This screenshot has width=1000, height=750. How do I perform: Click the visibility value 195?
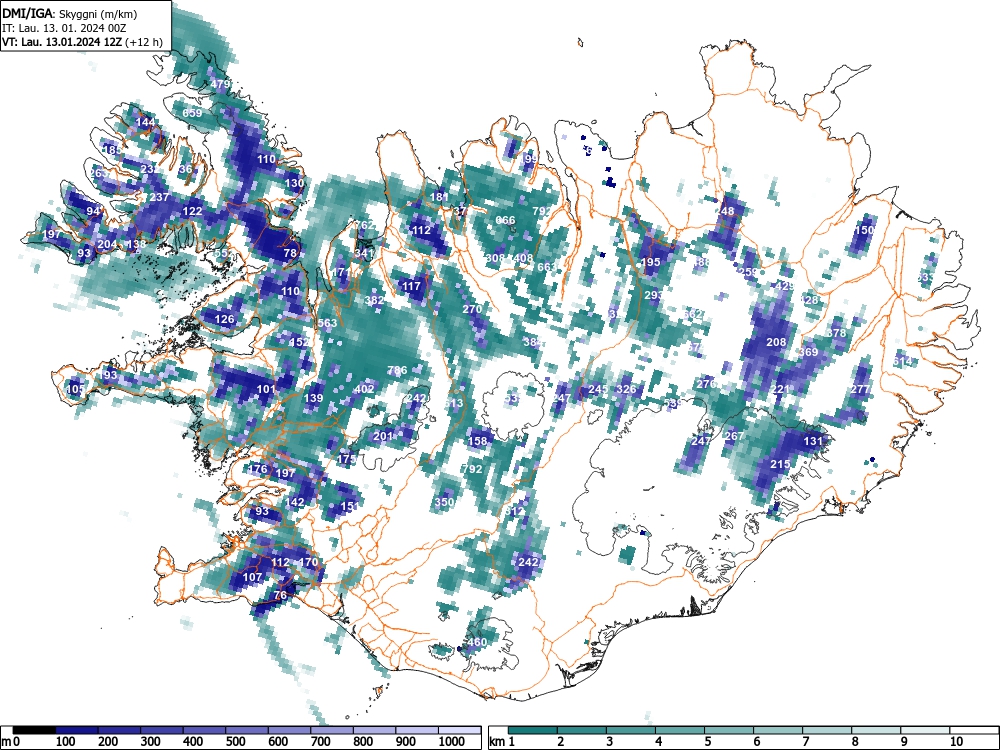click(x=651, y=262)
